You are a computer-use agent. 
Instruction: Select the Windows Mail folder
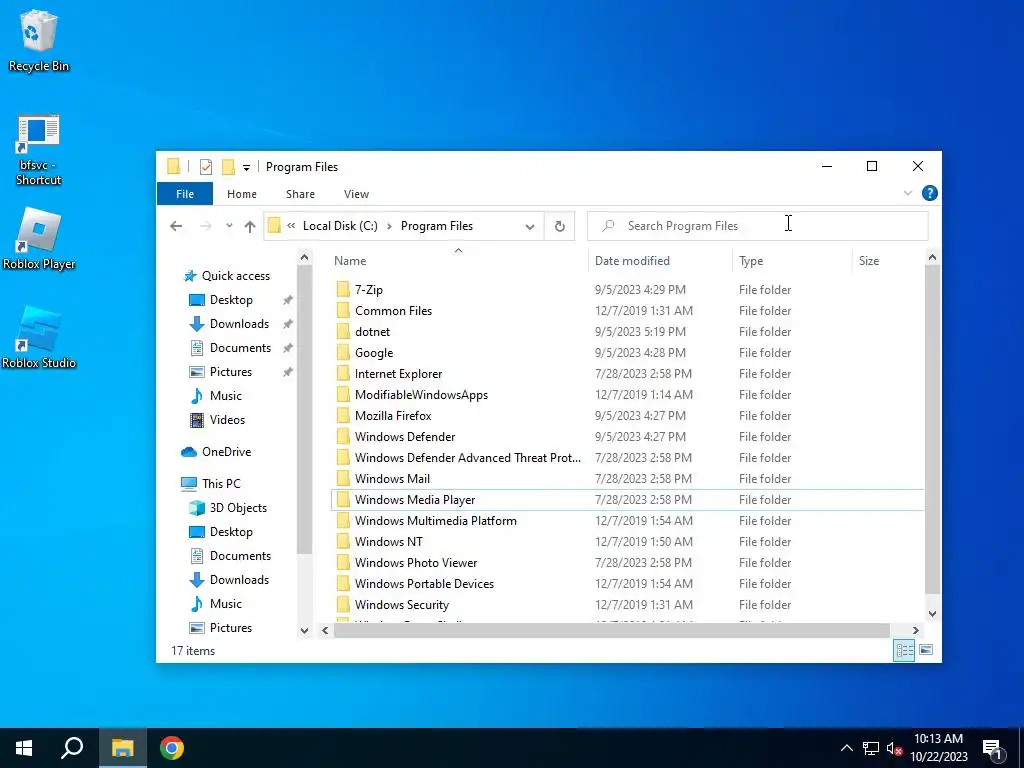(383, 479)
